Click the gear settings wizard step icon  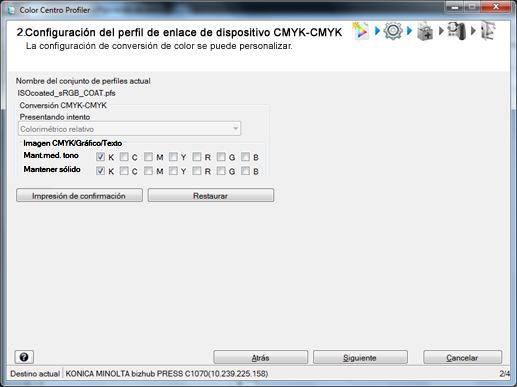(x=393, y=31)
